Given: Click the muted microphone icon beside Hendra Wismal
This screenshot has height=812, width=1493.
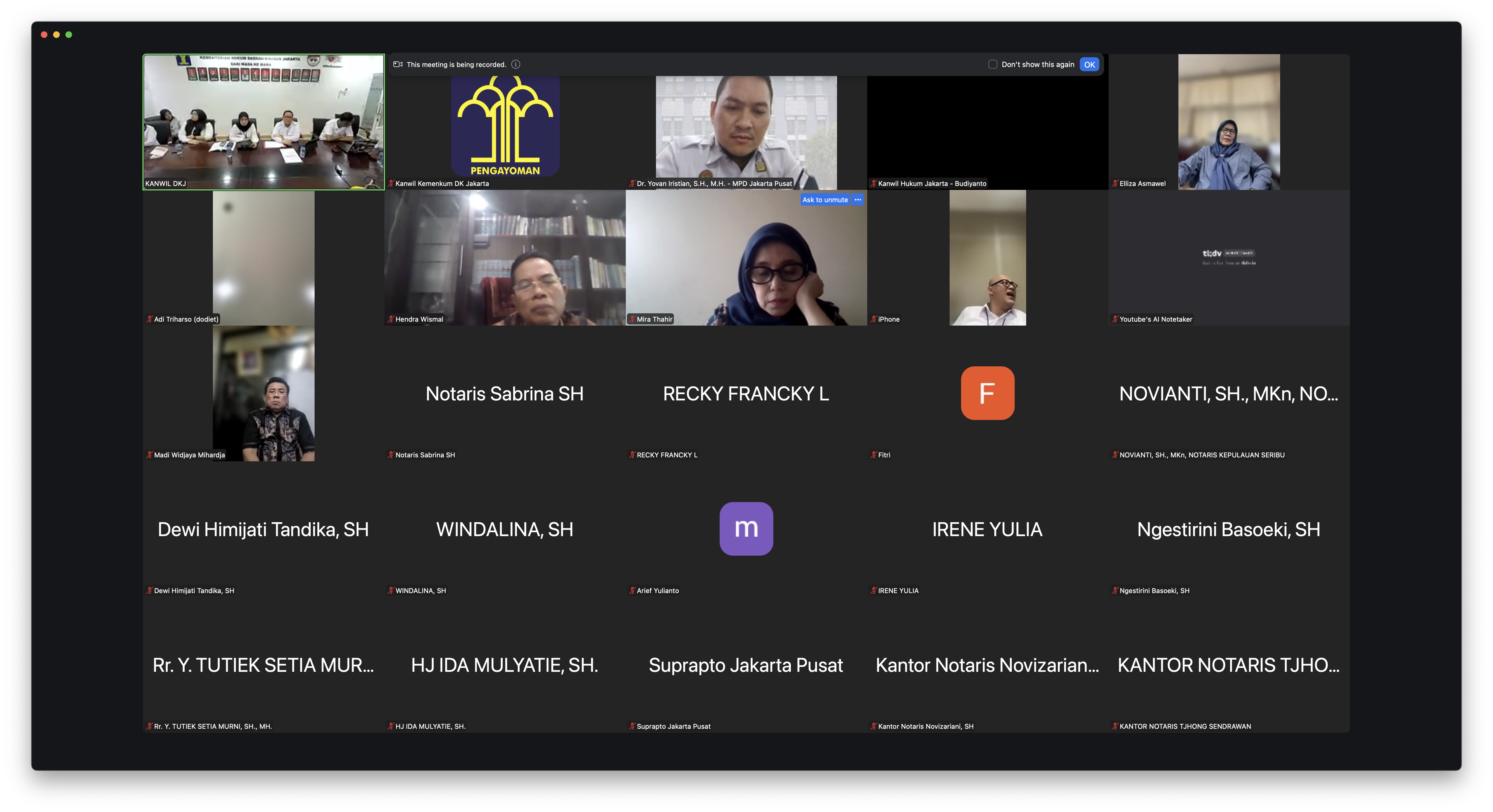Looking at the screenshot, I should click(391, 319).
